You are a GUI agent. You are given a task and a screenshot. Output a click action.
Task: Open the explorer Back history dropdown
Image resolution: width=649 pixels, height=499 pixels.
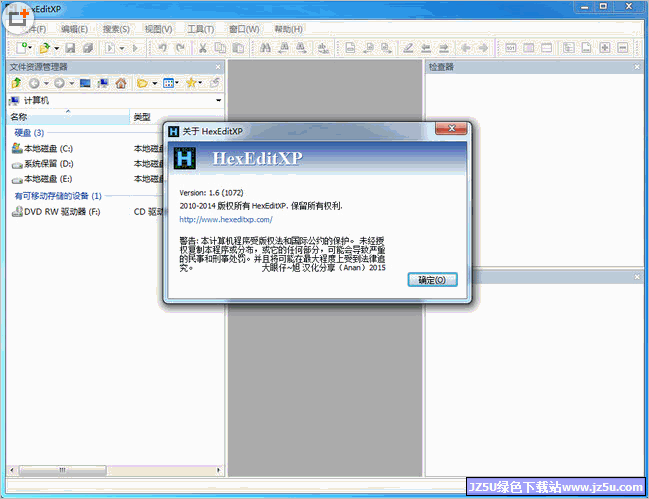click(46, 83)
